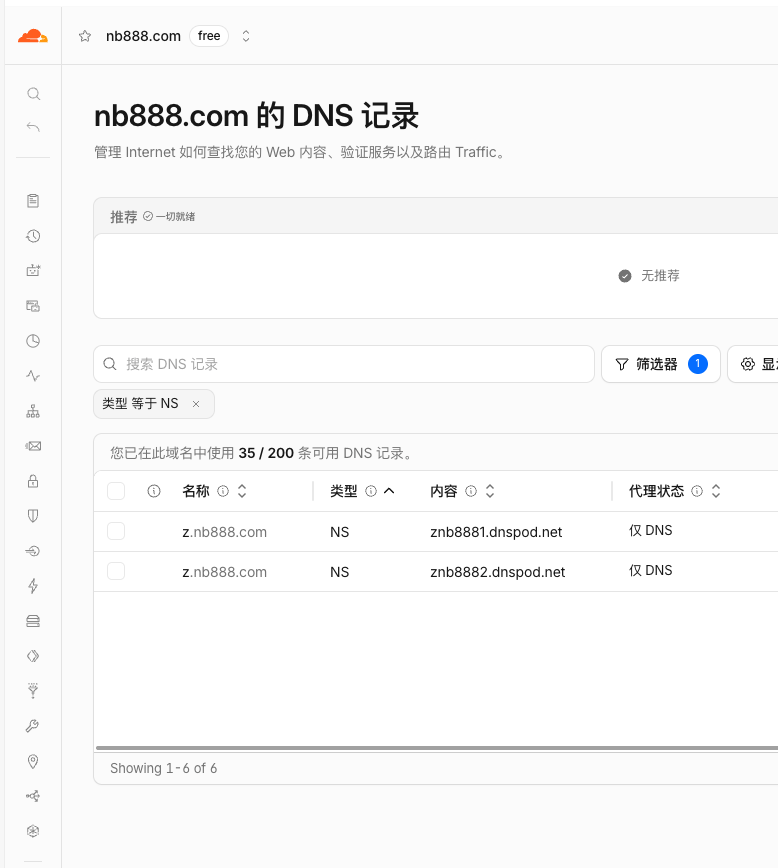Check the znb8882.dnspod.net record row
Image resolution: width=778 pixels, height=868 pixels.
click(x=116, y=571)
